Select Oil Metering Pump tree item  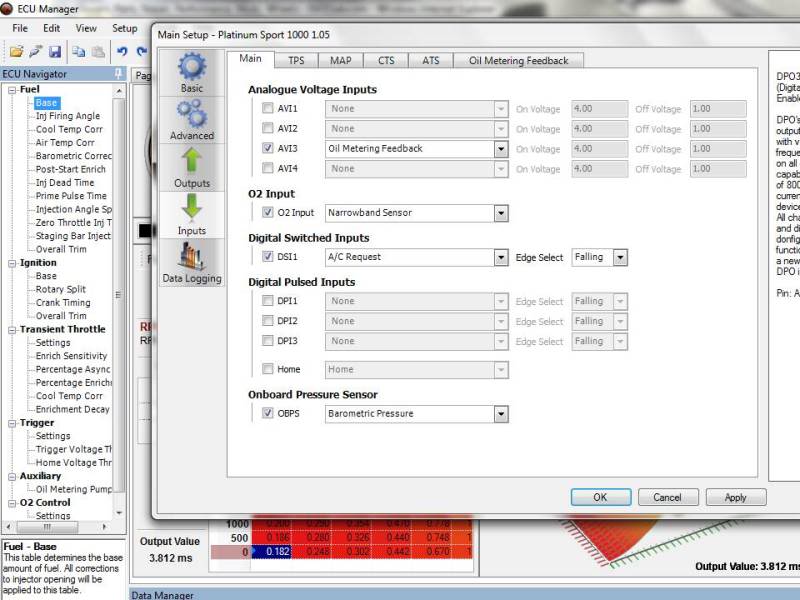pyautogui.click(x=73, y=489)
